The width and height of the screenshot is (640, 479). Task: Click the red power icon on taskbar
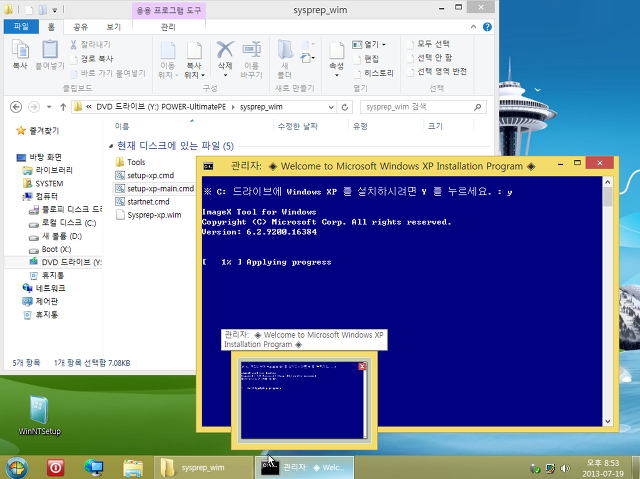[x=56, y=468]
